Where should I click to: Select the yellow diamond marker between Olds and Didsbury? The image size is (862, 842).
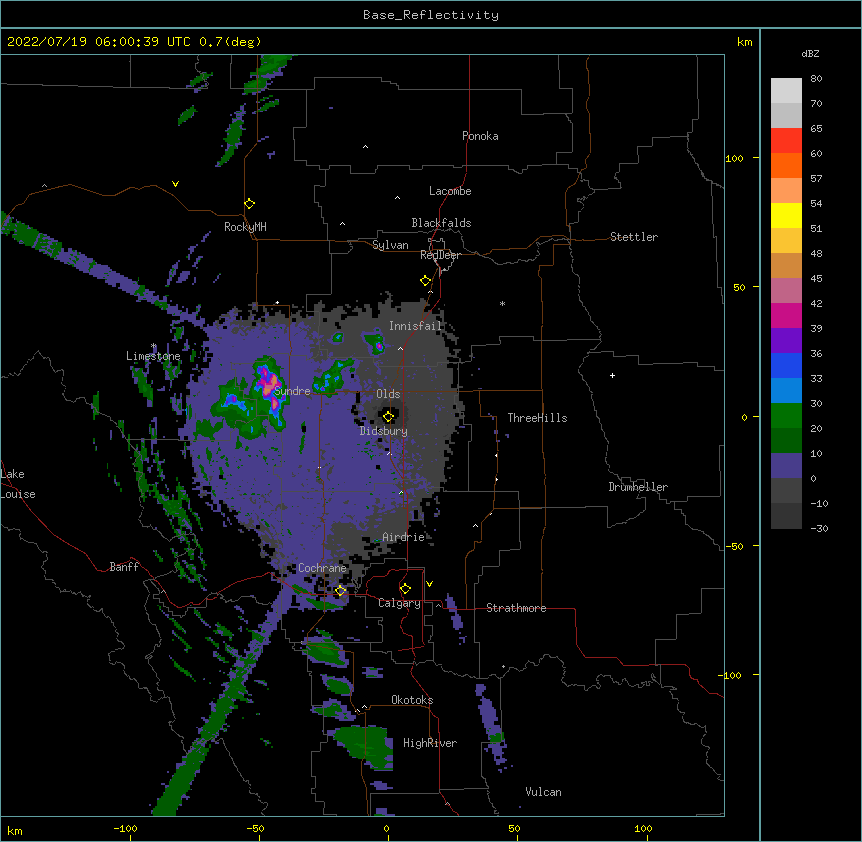389,417
